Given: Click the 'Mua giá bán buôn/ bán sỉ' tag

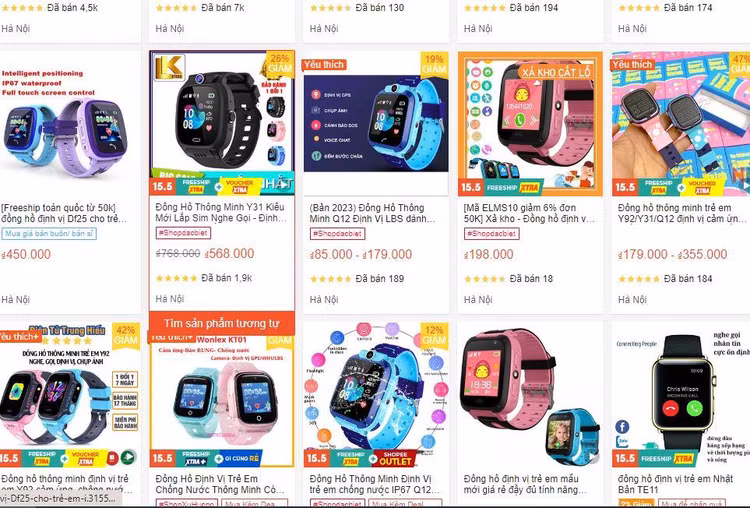Looking at the screenshot, I should pyautogui.click(x=49, y=233).
